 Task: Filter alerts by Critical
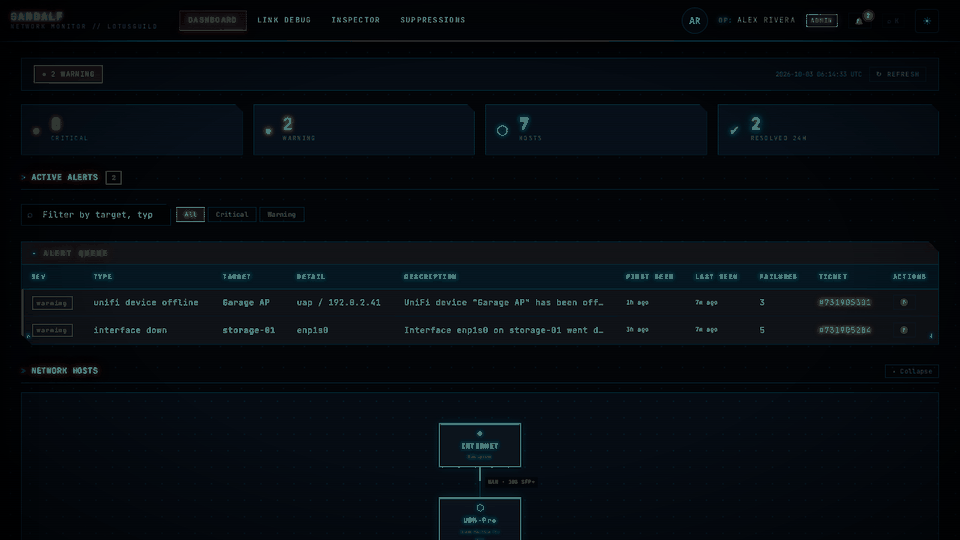(x=232, y=215)
